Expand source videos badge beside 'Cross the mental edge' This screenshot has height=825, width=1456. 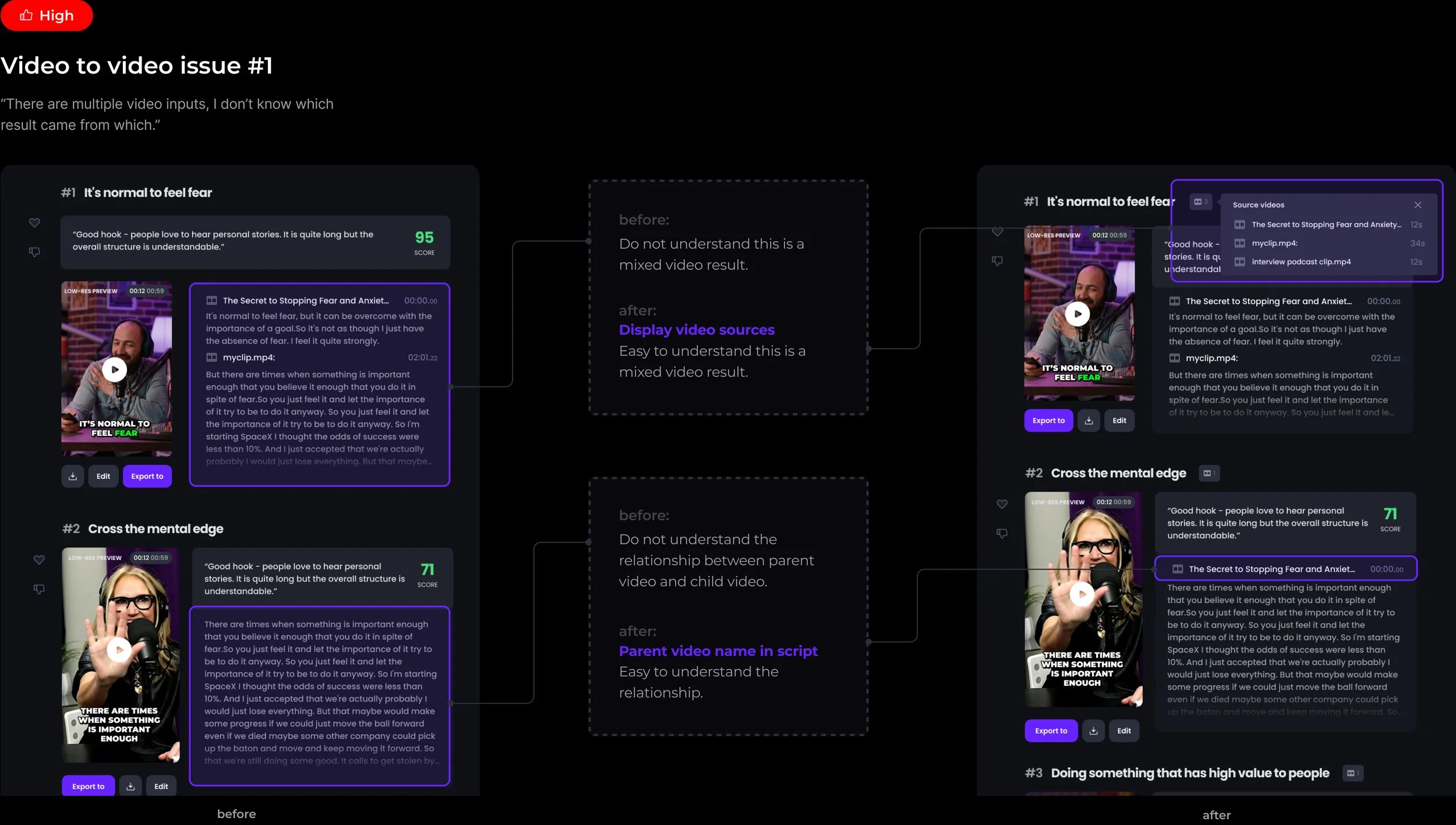click(x=1209, y=473)
